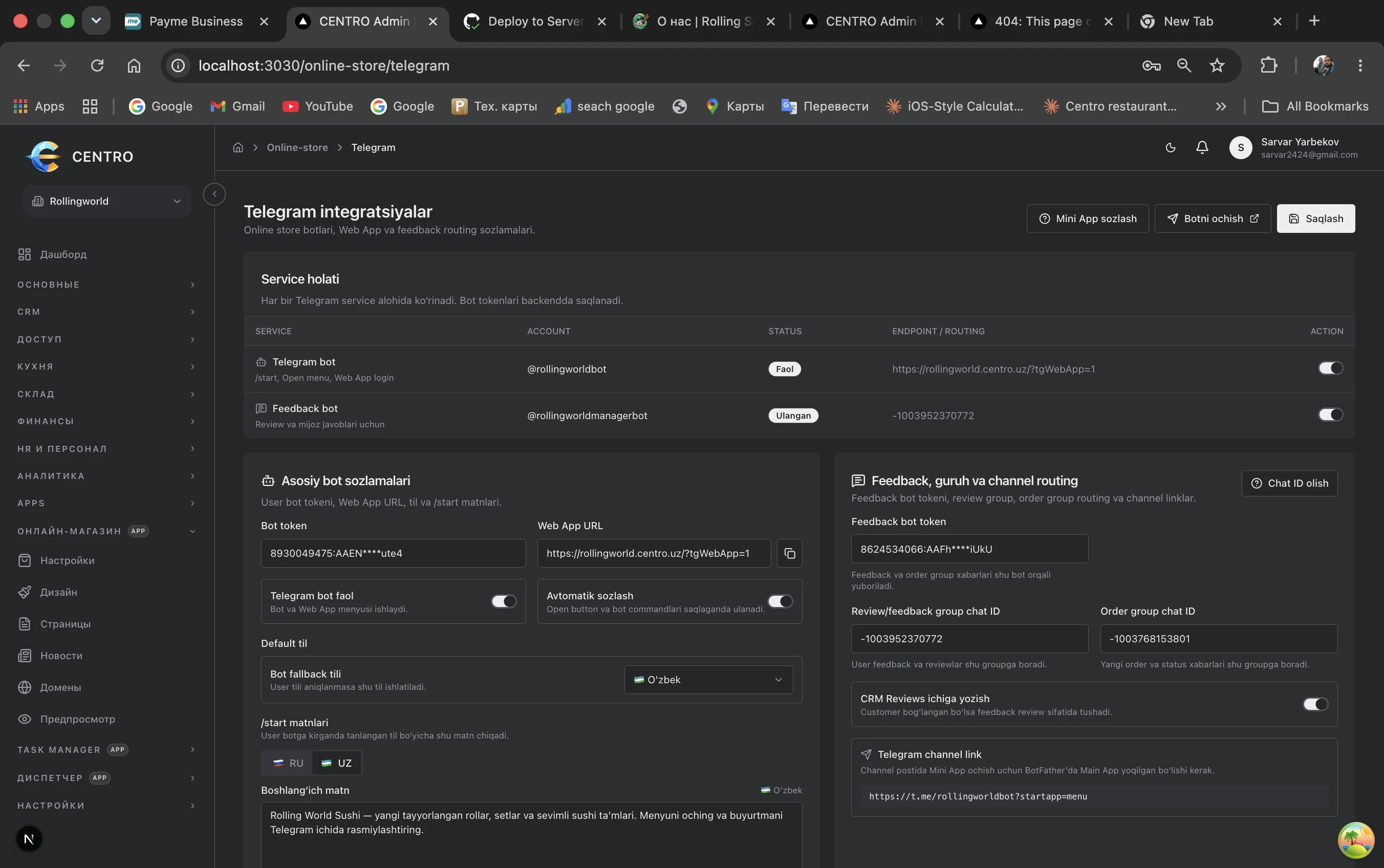The height and width of the screenshot is (868, 1384).
Task: Go to Online-store breadcrumb link
Action: (297, 147)
